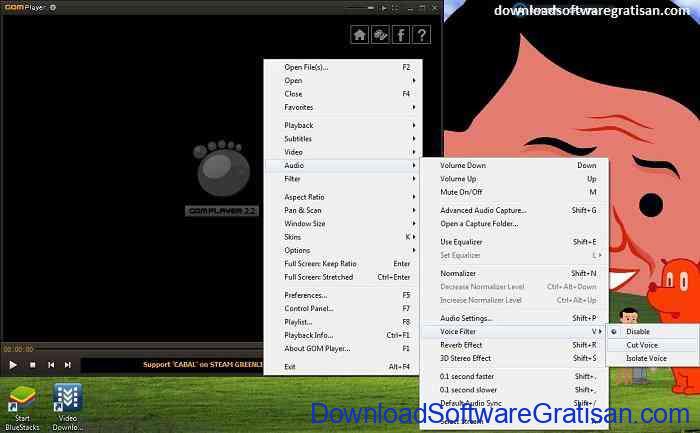
Task: Click the Facebook icon in the player
Action: point(401,35)
